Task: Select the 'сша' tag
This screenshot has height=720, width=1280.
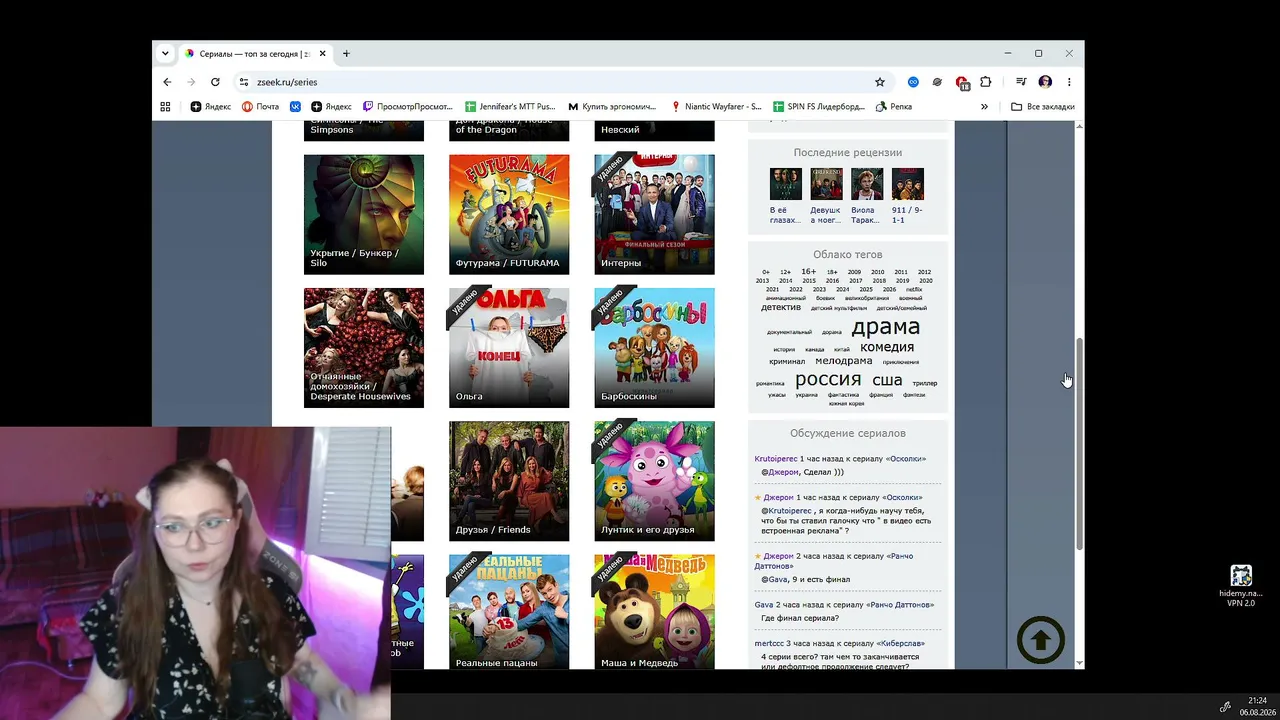Action: click(x=887, y=380)
